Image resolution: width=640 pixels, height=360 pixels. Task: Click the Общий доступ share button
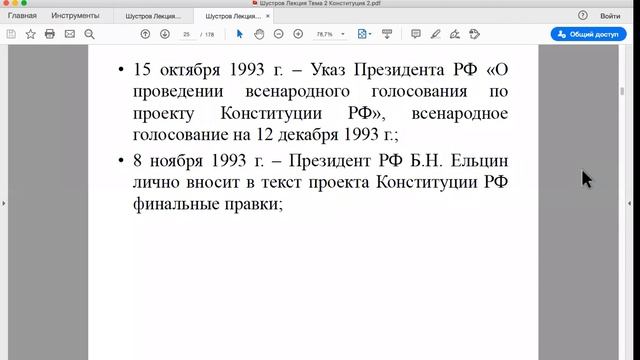click(x=589, y=34)
